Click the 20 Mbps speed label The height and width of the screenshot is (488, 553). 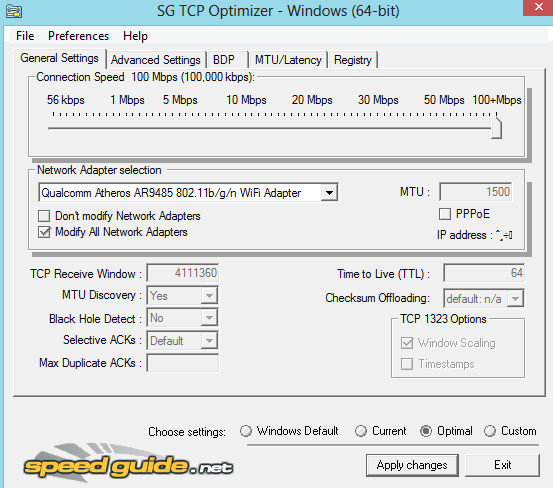coord(312,100)
